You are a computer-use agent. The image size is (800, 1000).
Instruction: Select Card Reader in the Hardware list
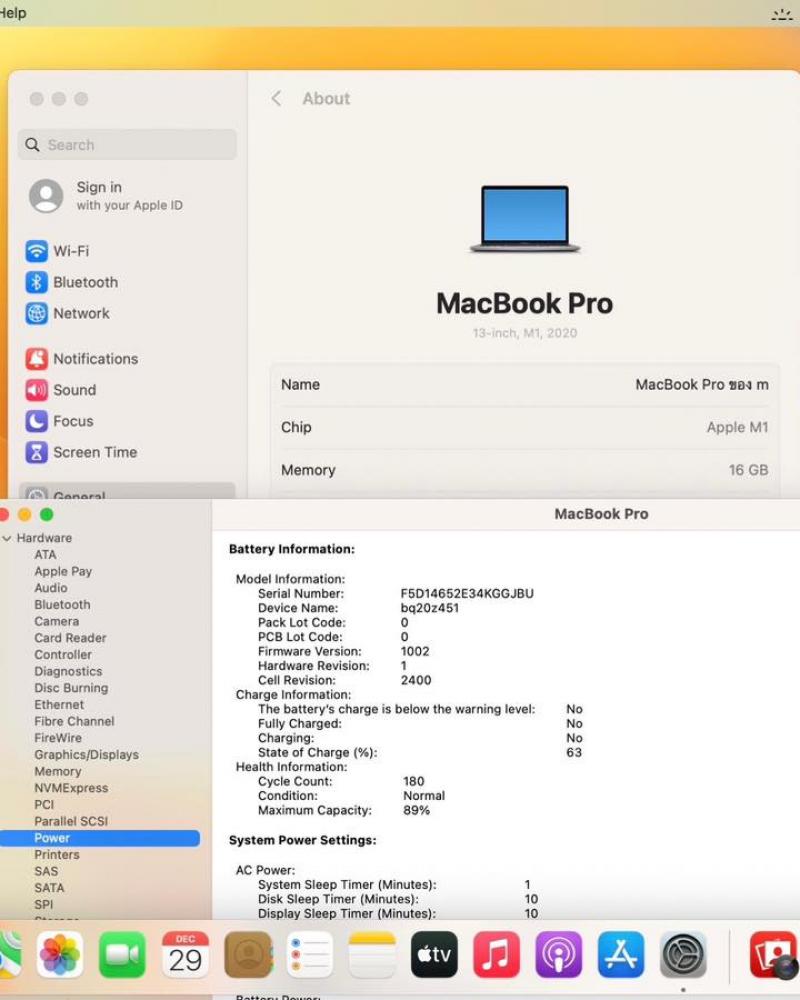coord(70,638)
